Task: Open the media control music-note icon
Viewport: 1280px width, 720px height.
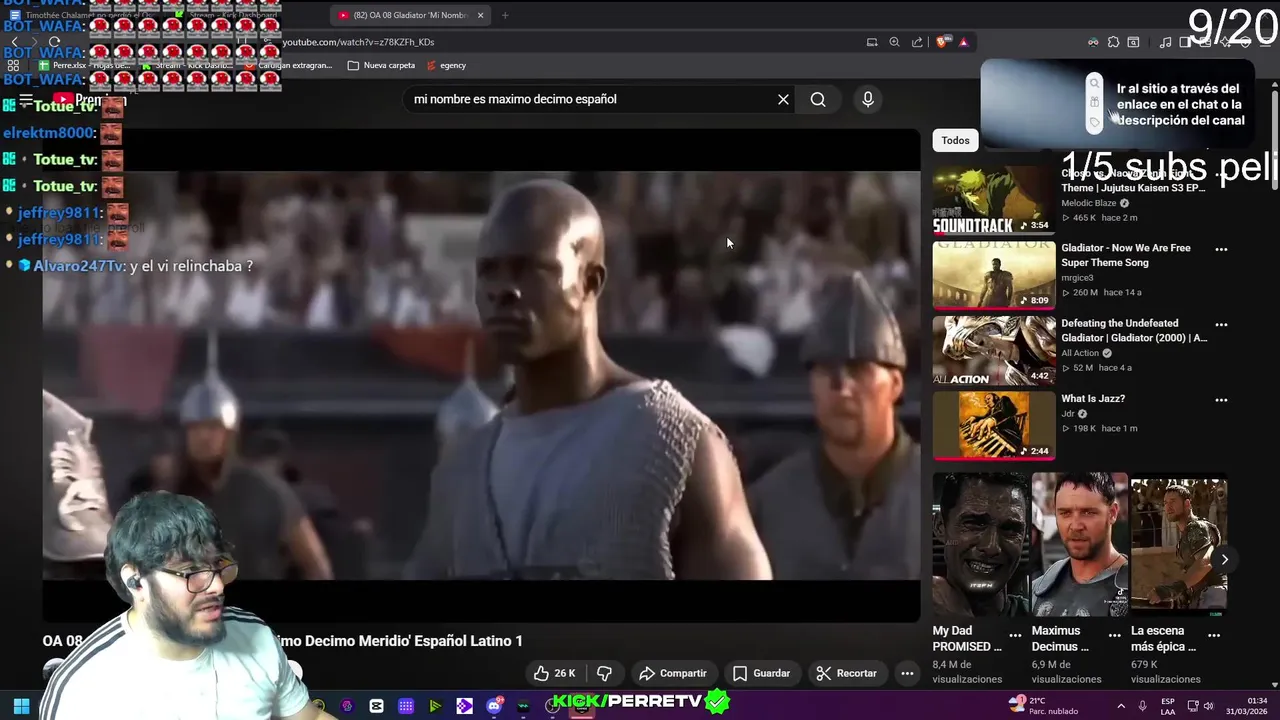Action: click(1165, 42)
